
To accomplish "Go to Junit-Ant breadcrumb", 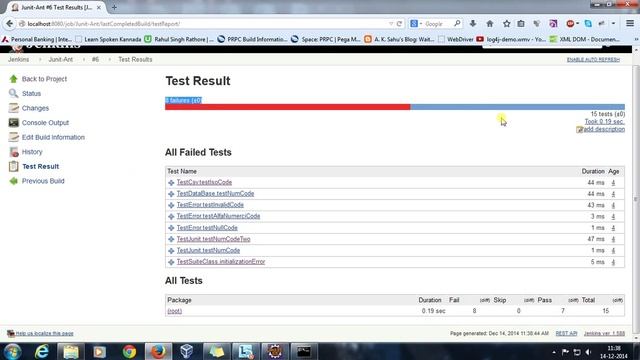I will tap(60, 59).
